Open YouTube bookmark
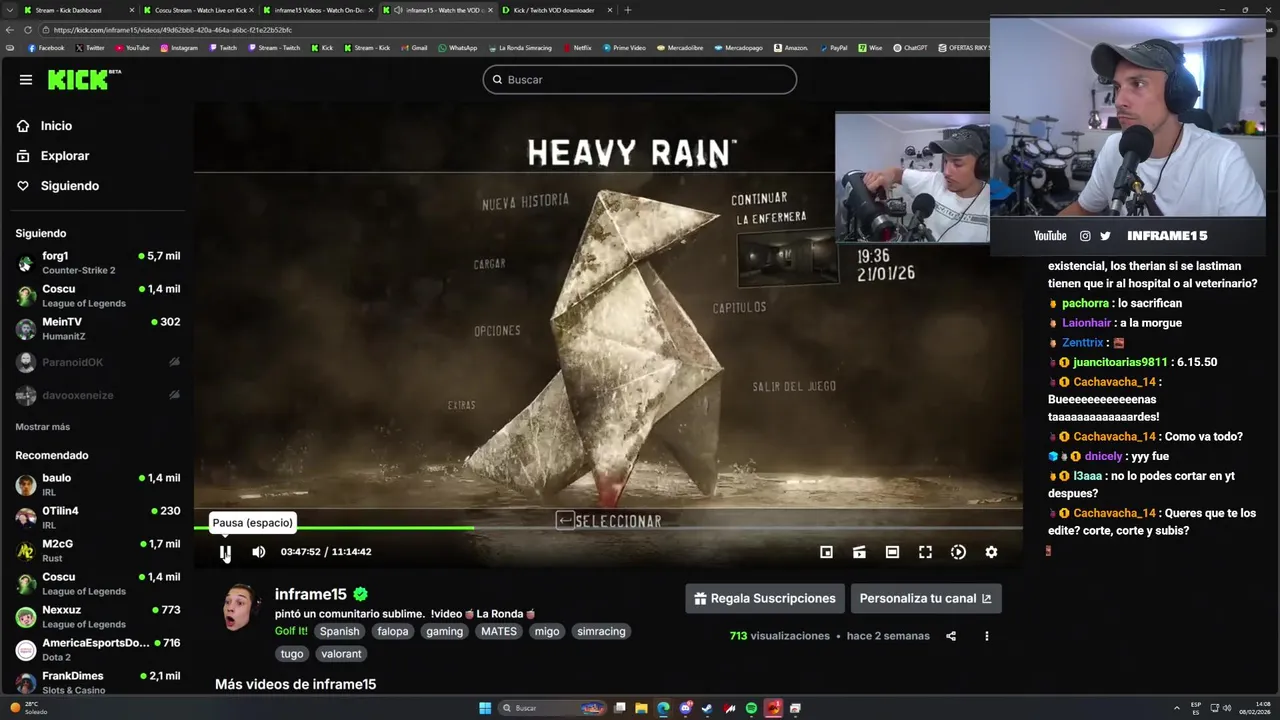The width and height of the screenshot is (1280, 720). pos(132,48)
